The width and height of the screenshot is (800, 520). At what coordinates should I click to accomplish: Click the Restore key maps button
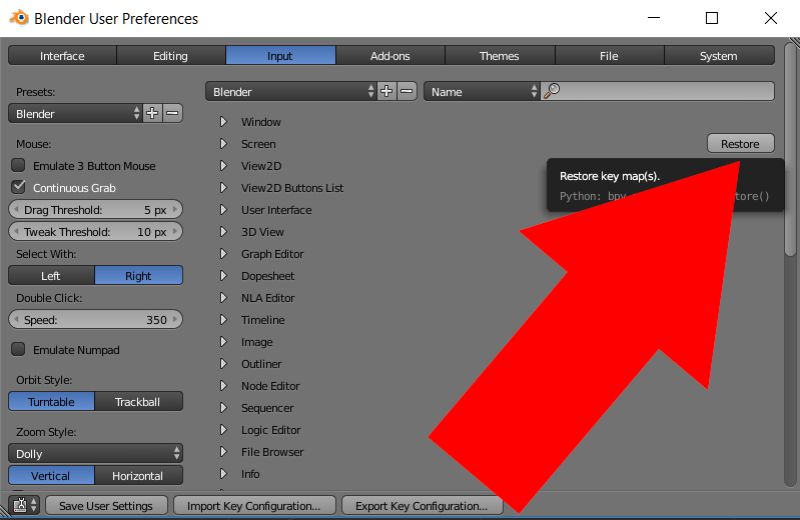pos(740,143)
